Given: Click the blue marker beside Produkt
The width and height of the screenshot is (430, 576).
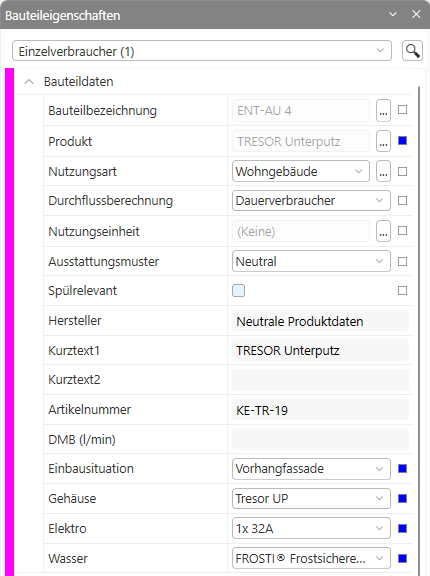Looking at the screenshot, I should click(402, 140).
